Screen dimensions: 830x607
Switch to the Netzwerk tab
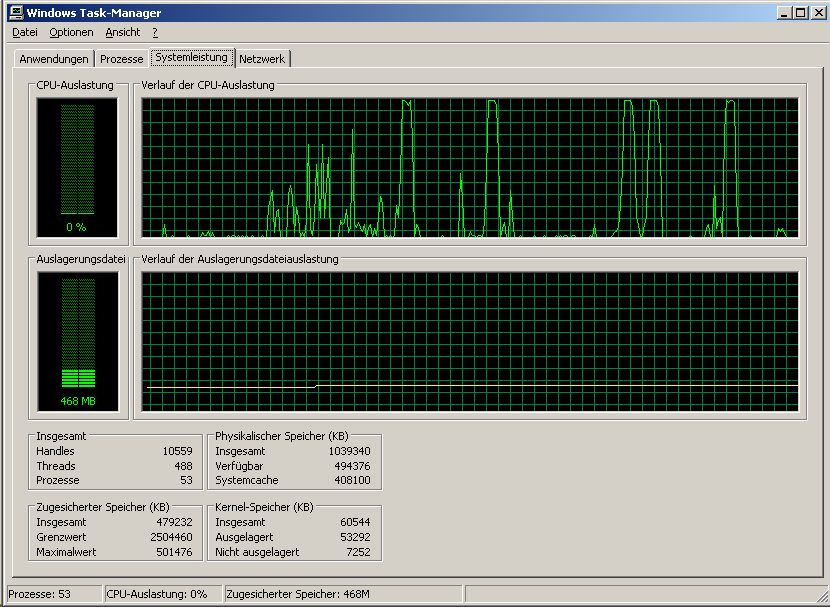[262, 59]
